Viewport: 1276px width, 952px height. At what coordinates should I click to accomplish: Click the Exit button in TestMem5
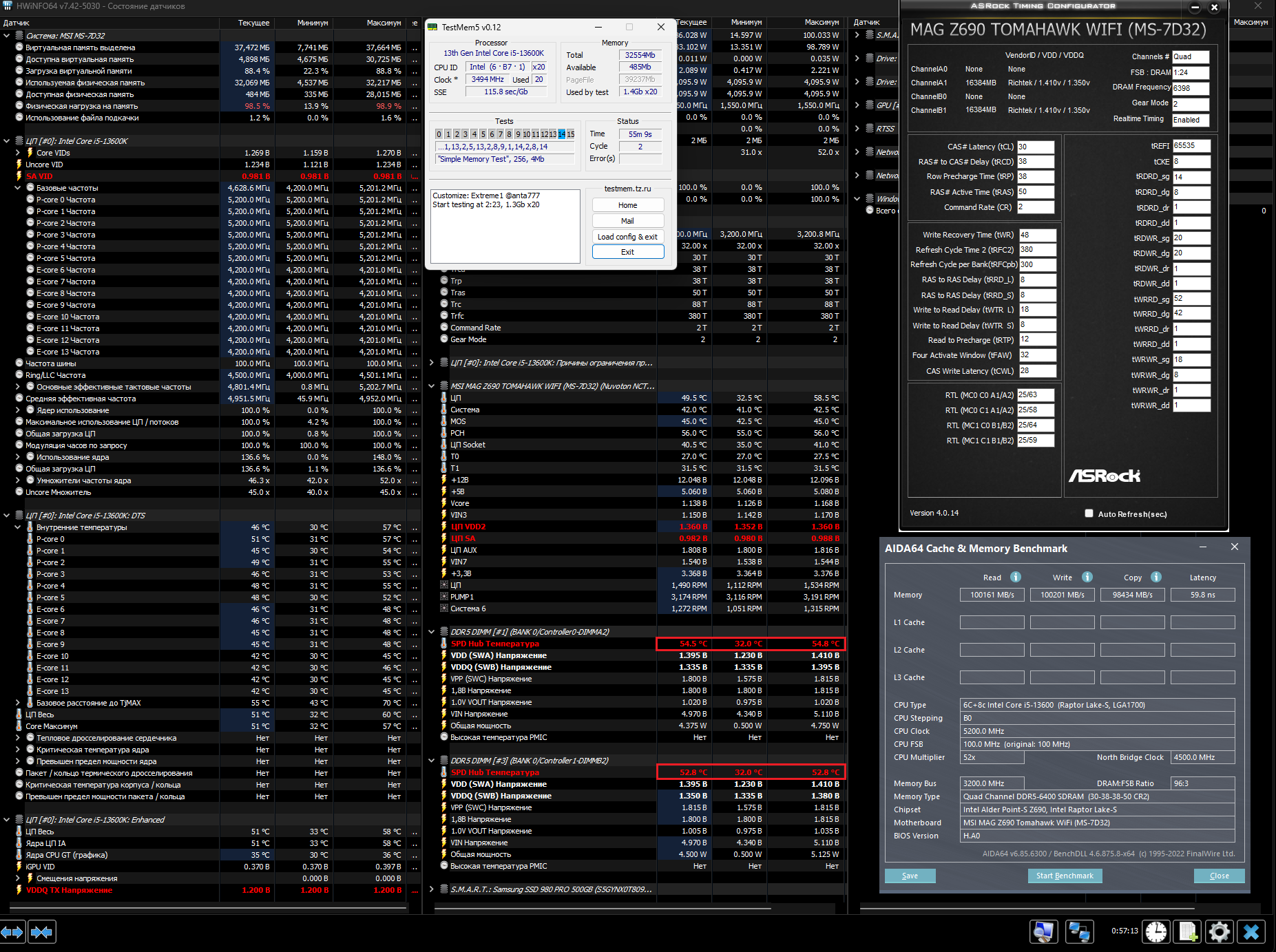tap(628, 252)
